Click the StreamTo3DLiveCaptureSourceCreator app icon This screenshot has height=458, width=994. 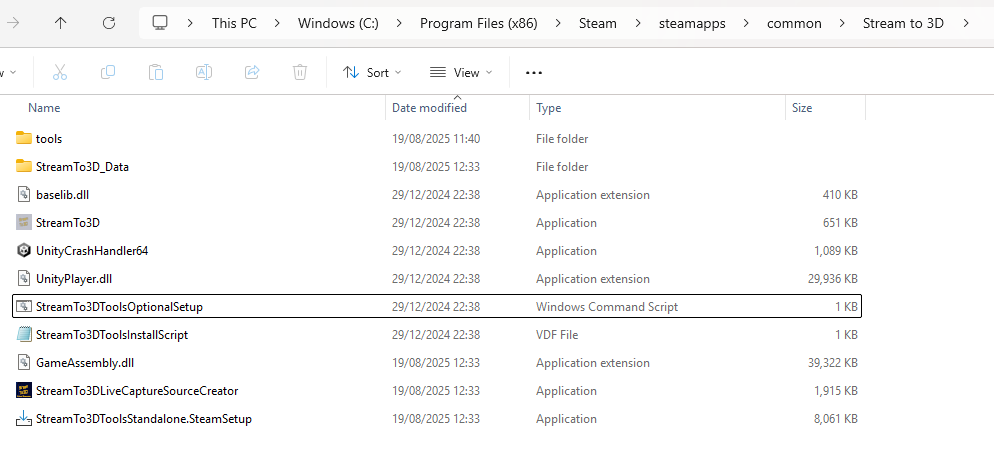pos(24,391)
